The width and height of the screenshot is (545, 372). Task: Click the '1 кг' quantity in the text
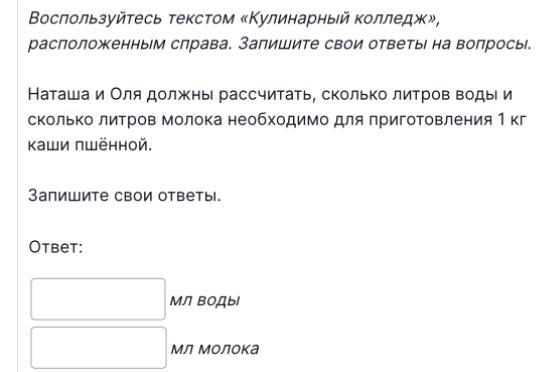pos(512,120)
